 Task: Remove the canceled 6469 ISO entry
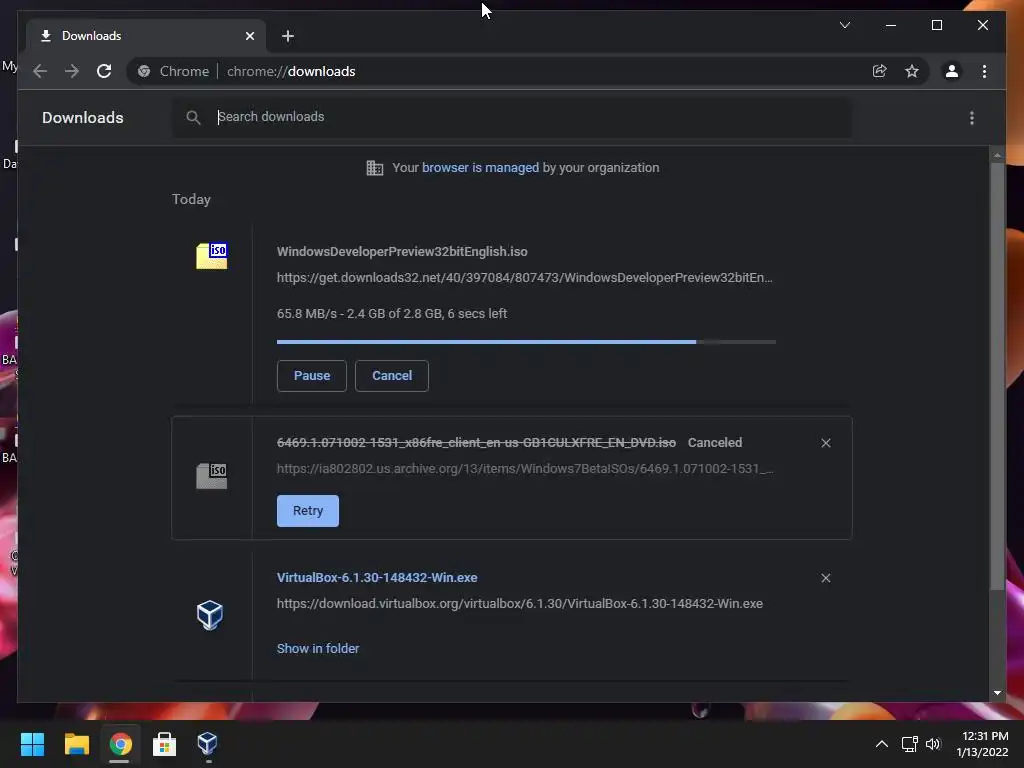(825, 443)
